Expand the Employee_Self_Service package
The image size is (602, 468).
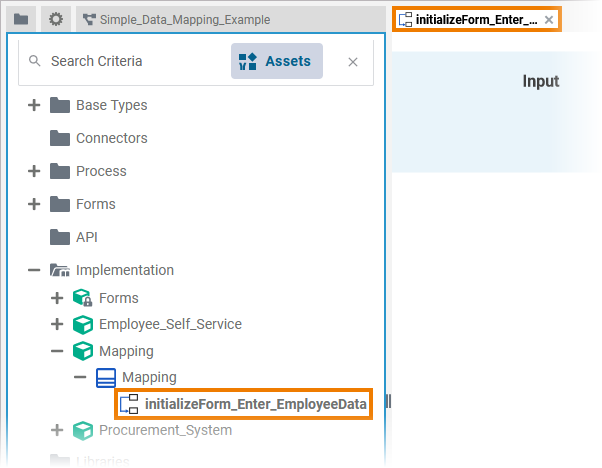pyautogui.click(x=57, y=324)
